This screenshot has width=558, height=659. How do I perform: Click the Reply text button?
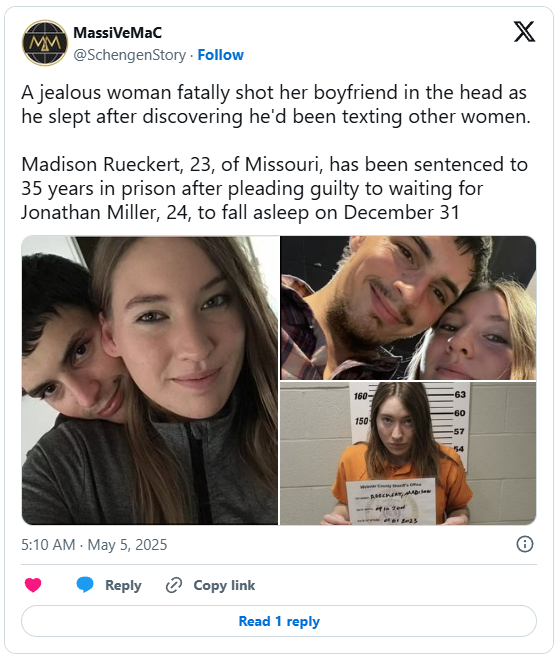click(x=123, y=585)
